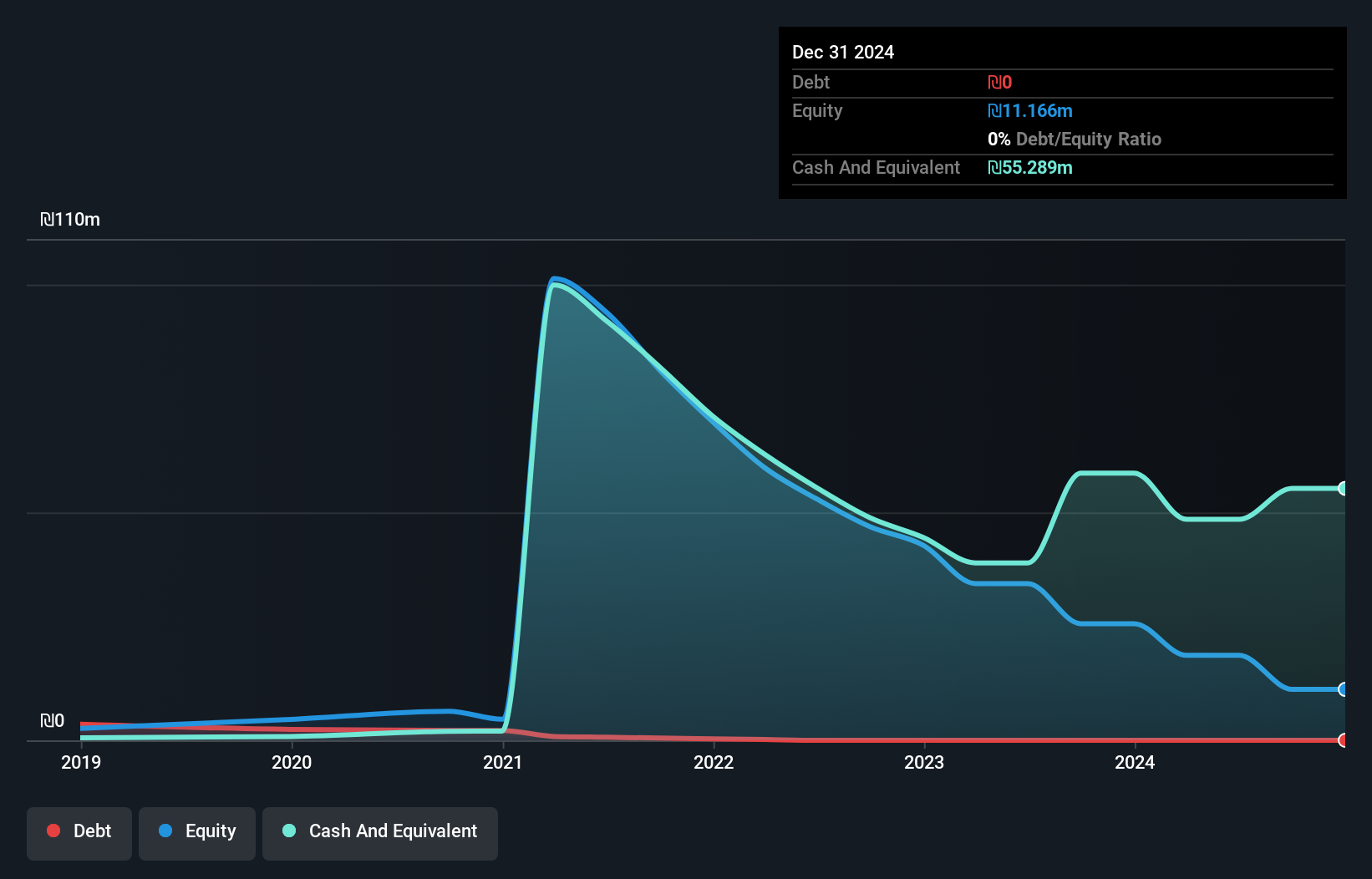1372x879 pixels.
Task: Click the 2022 x-axis label
Action: 714,762
